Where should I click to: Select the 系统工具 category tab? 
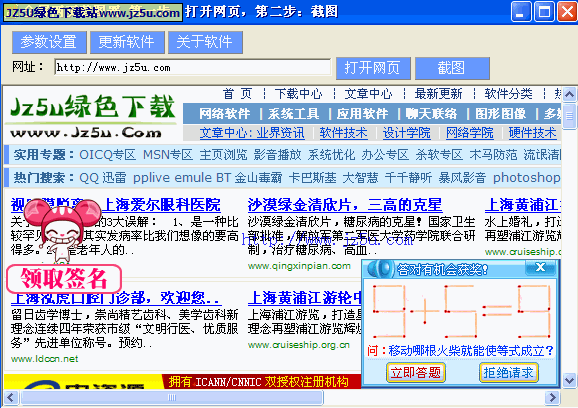coord(293,114)
